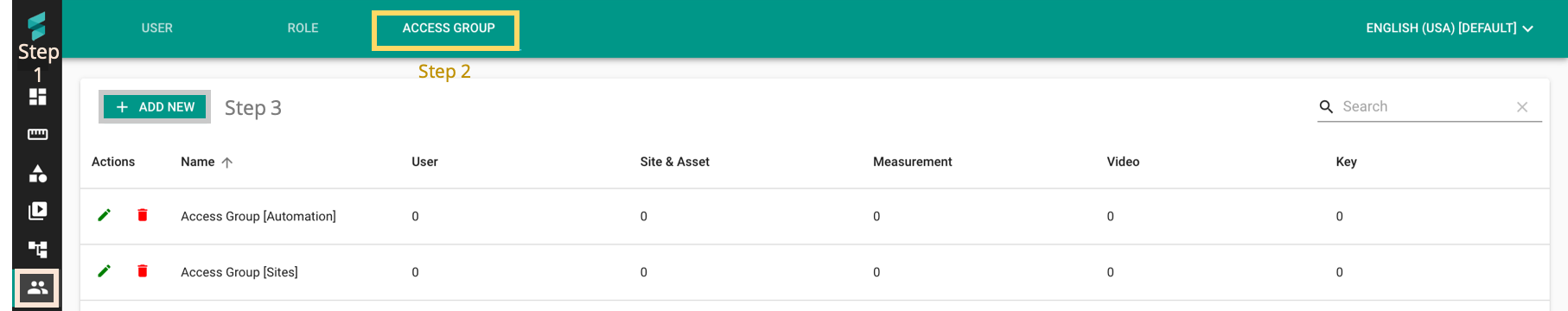
Task: Open the measurement ruler icon in the sidebar
Action: click(x=37, y=134)
